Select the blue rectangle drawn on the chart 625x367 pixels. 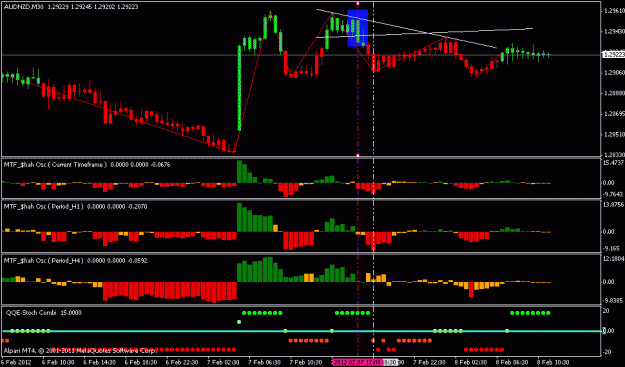point(358,28)
